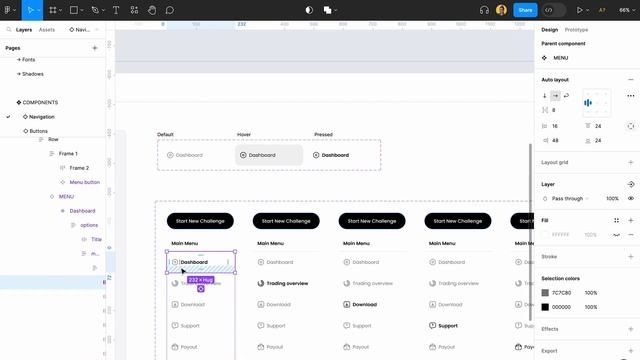Click the mask contrast icon in toolbar

pos(309,10)
